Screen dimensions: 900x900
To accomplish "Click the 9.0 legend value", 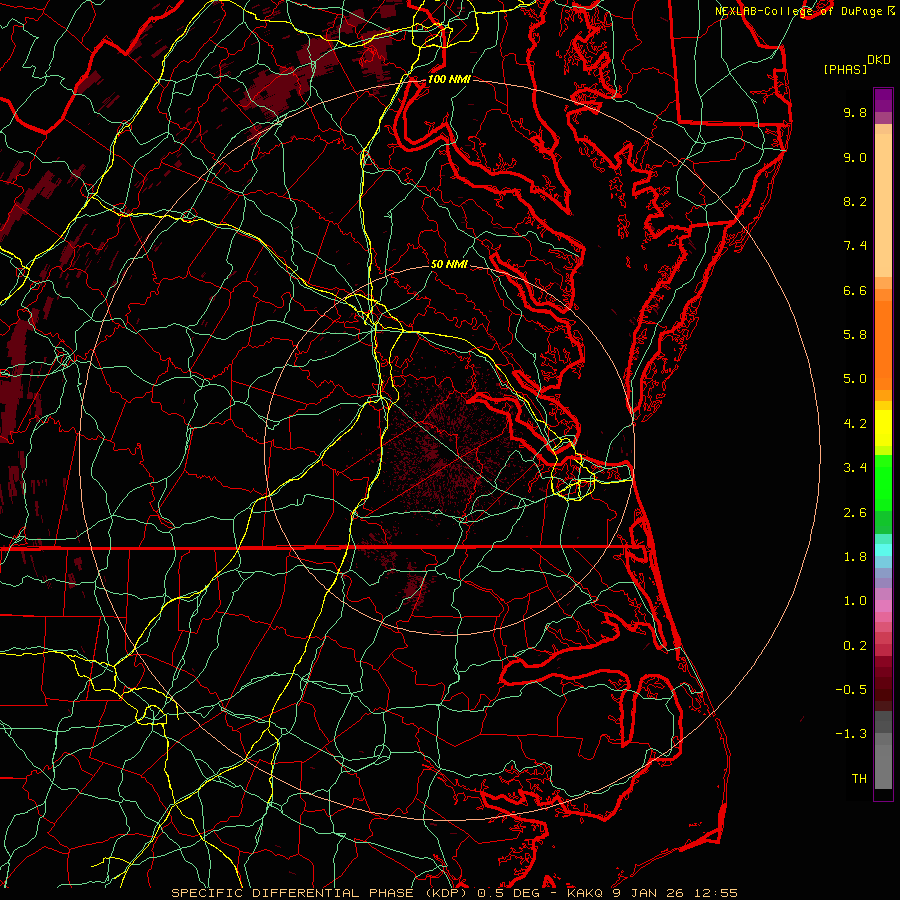I will click(855, 157).
